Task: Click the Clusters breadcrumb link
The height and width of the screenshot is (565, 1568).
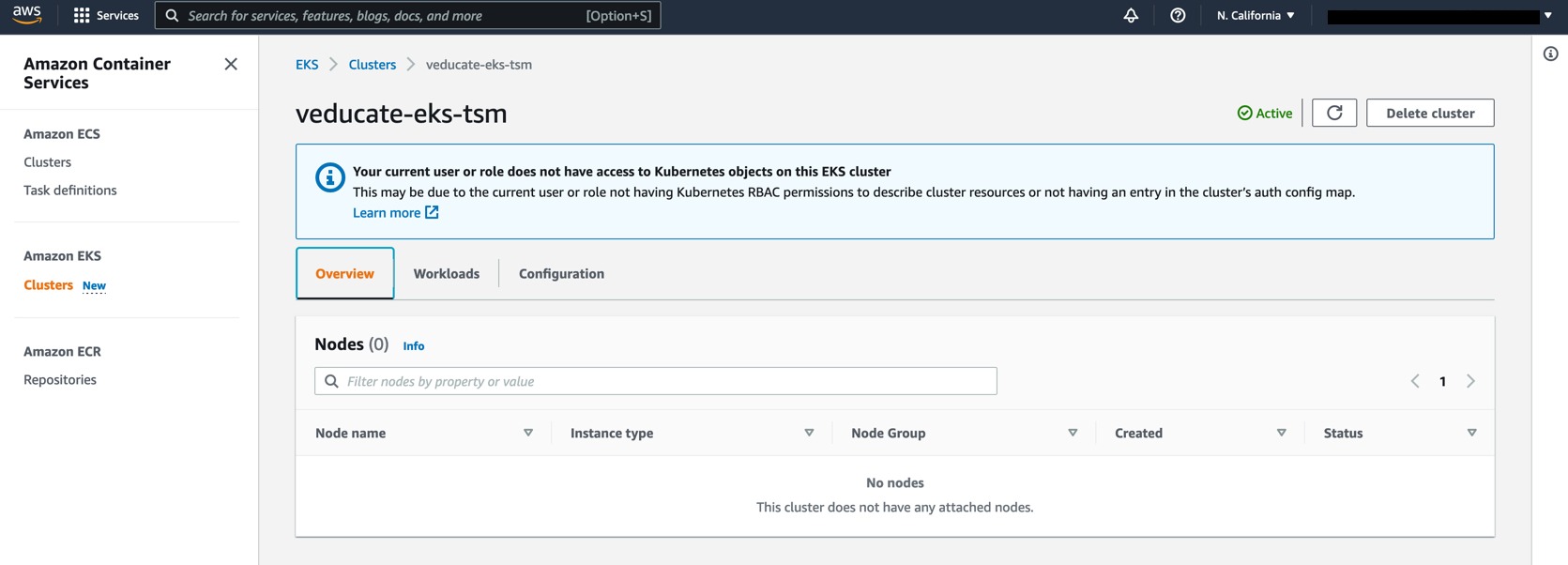Action: (373, 64)
